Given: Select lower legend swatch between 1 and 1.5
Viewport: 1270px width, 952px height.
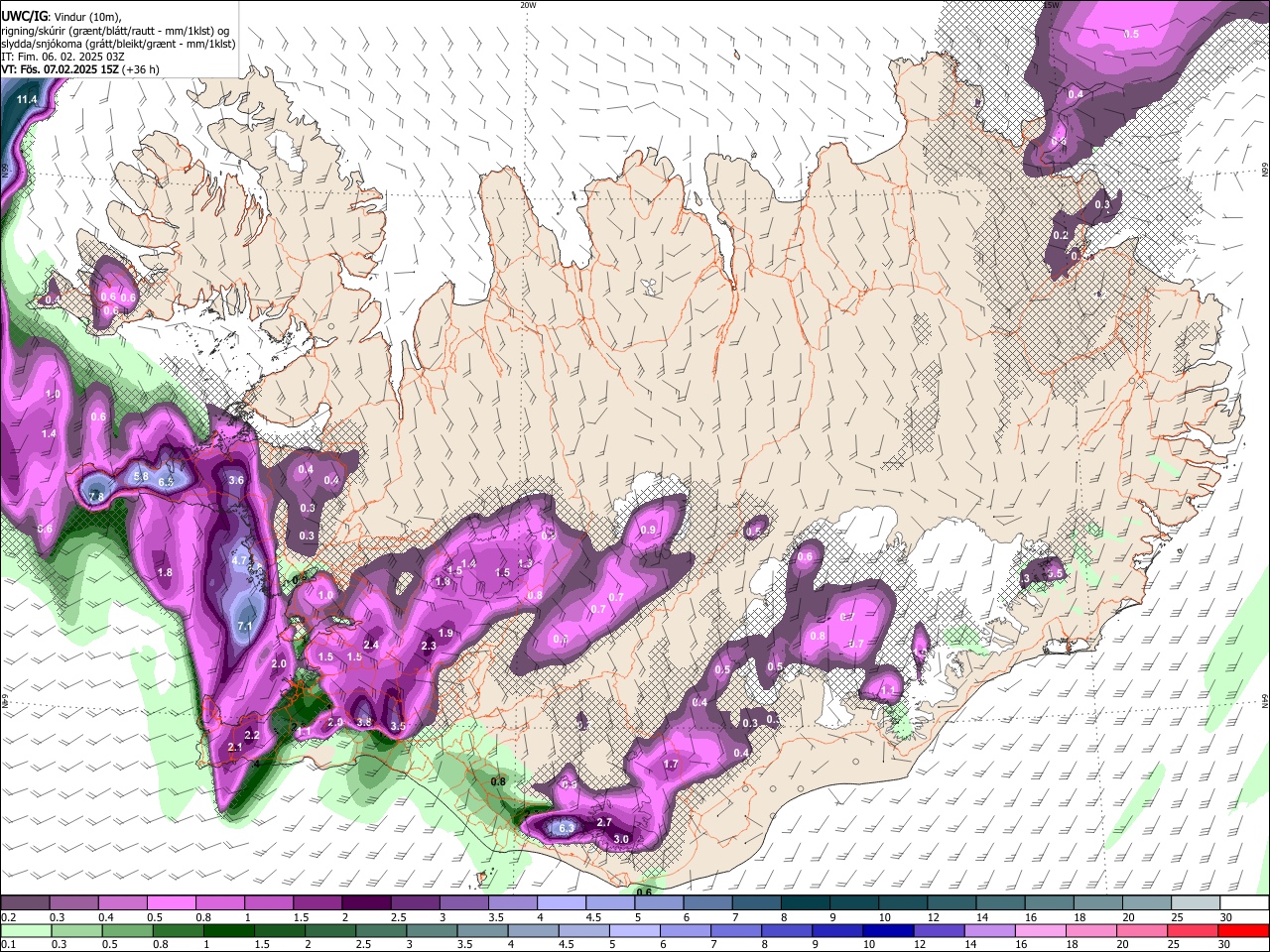Looking at the screenshot, I should click(x=228, y=930).
